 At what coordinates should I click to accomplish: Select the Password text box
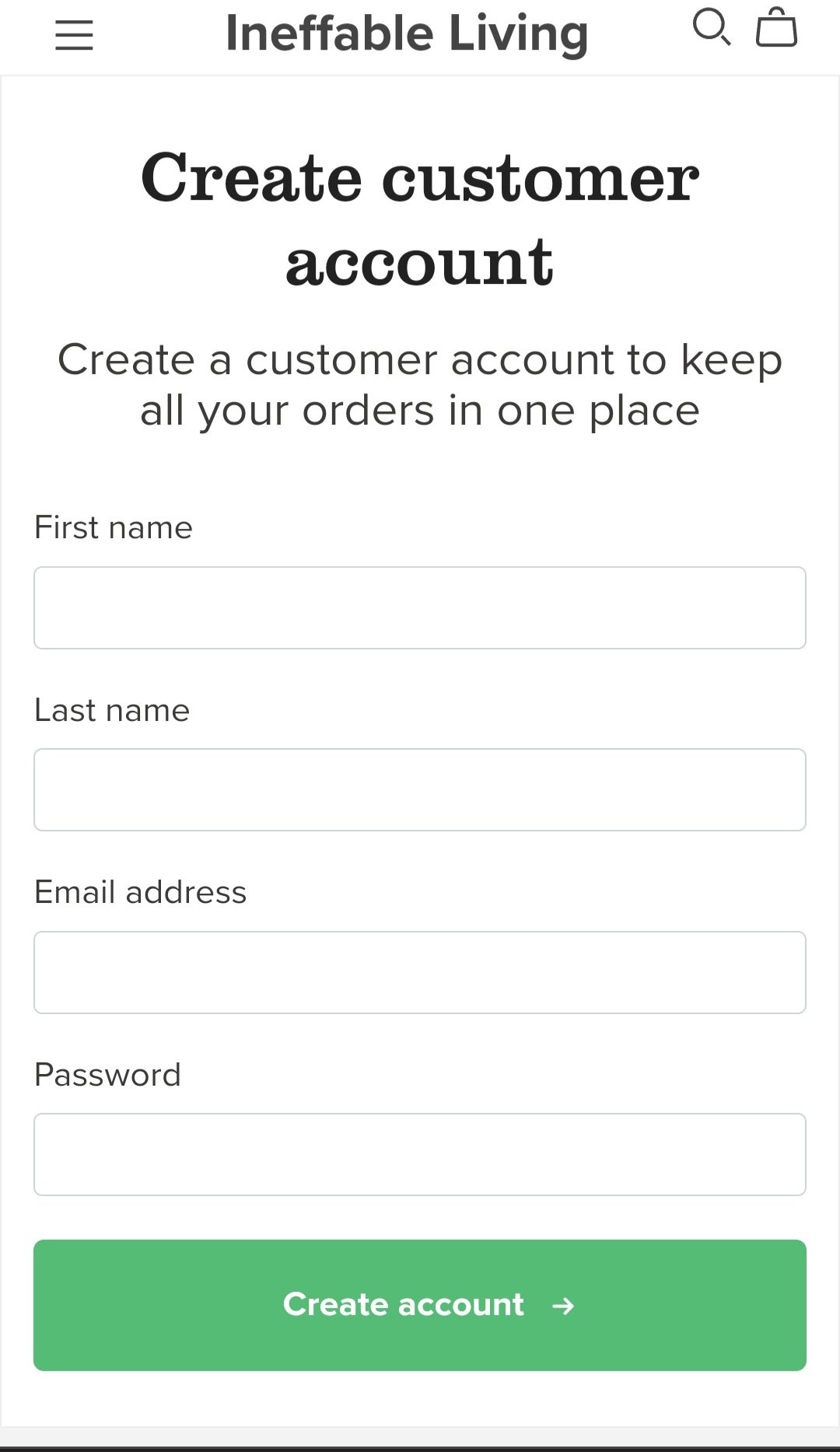pos(420,1154)
